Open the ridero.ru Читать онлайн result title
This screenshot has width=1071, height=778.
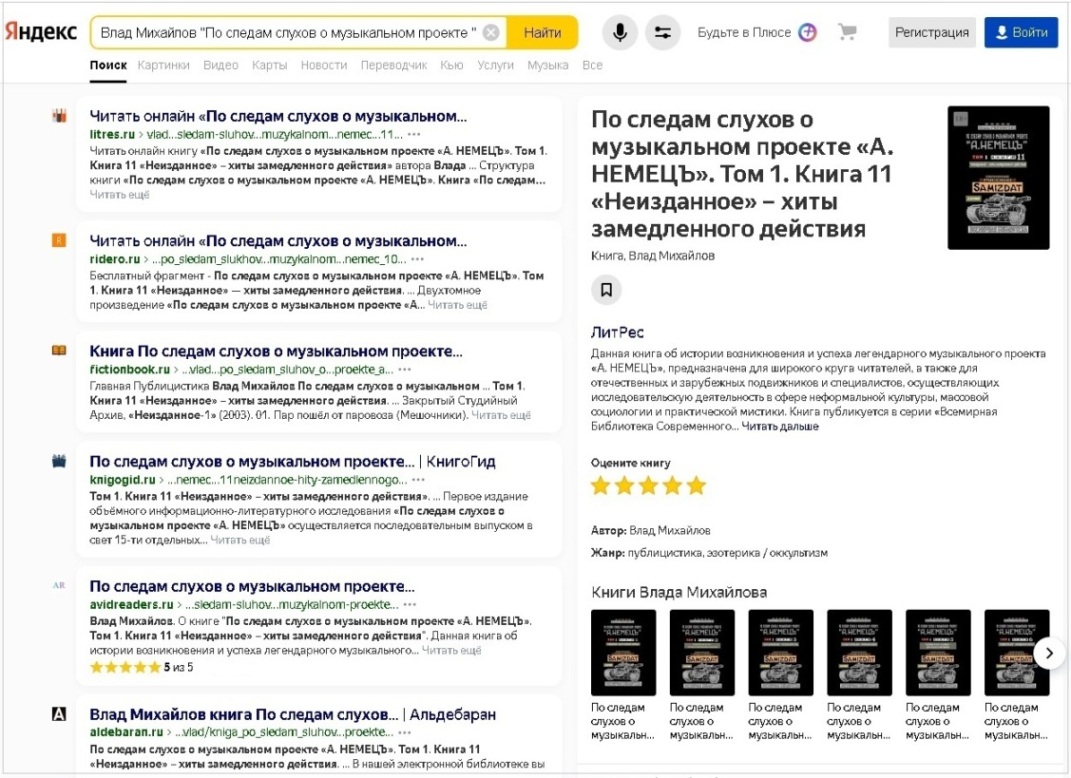278,240
